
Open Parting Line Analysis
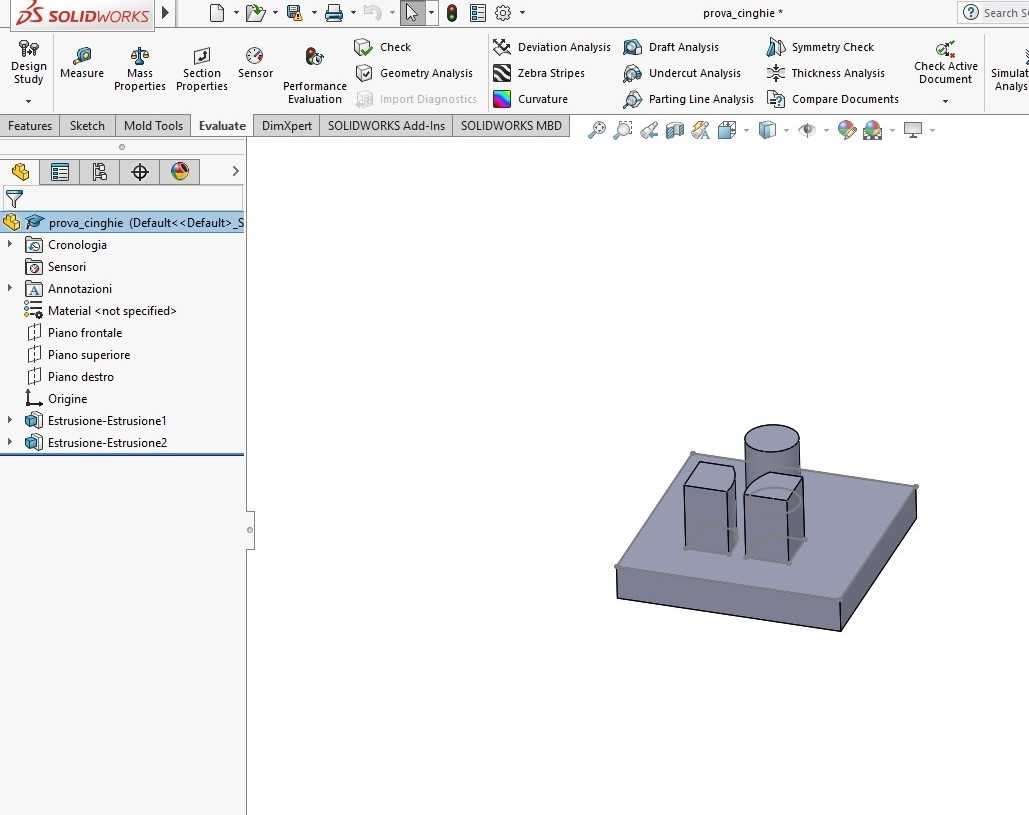tap(688, 99)
